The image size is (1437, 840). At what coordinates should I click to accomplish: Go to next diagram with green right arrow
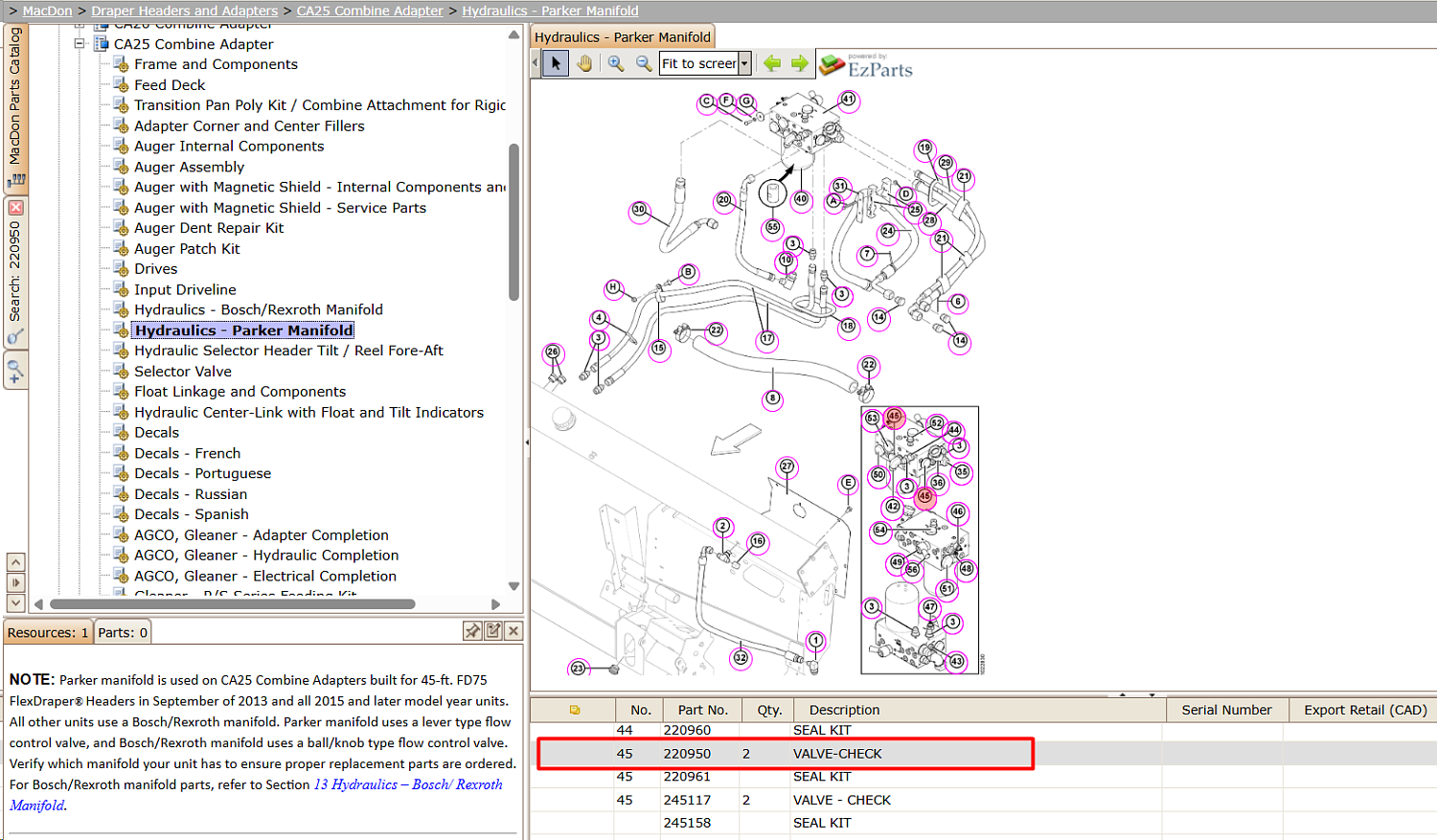tap(799, 63)
